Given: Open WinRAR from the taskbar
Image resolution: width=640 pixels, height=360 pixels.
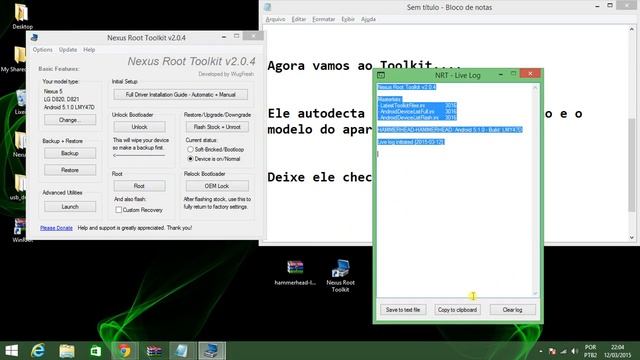Looking at the screenshot, I should point(154,351).
